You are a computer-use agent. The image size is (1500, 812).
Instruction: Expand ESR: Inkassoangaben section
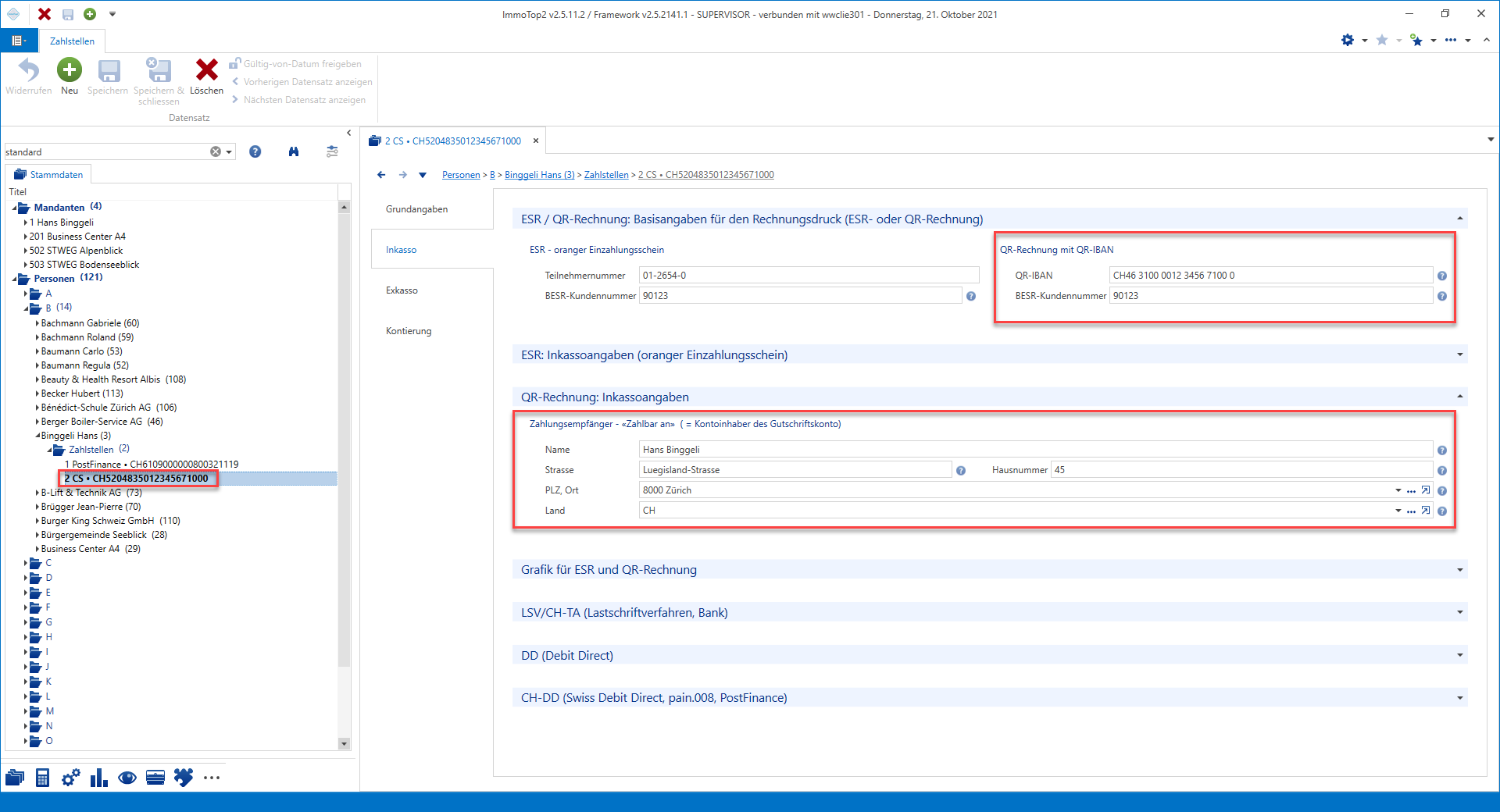[1459, 354]
